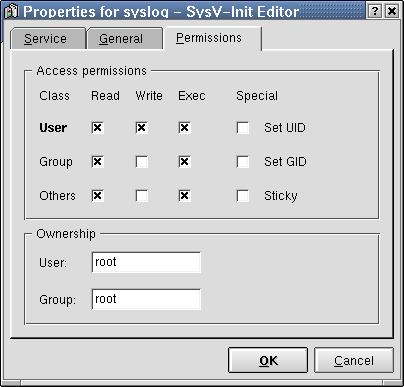Uncheck User Read permission
Image resolution: width=404 pixels, height=387 pixels.
[98, 128]
